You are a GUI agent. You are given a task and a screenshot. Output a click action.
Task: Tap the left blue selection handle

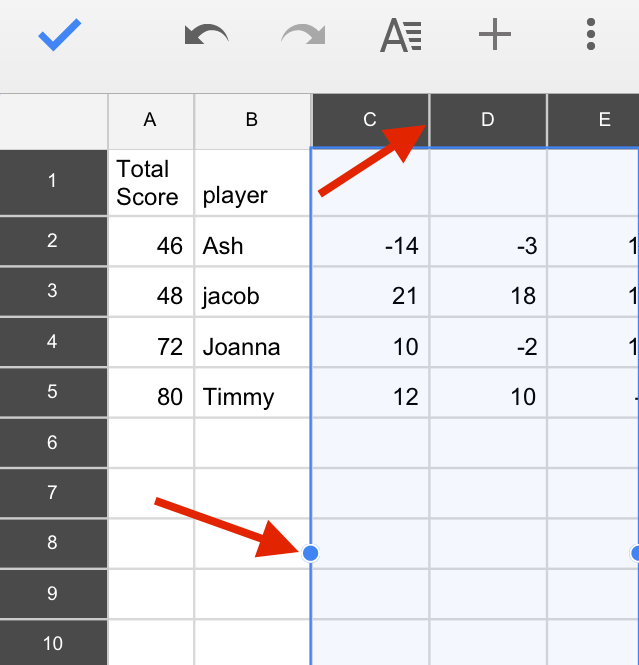click(311, 553)
